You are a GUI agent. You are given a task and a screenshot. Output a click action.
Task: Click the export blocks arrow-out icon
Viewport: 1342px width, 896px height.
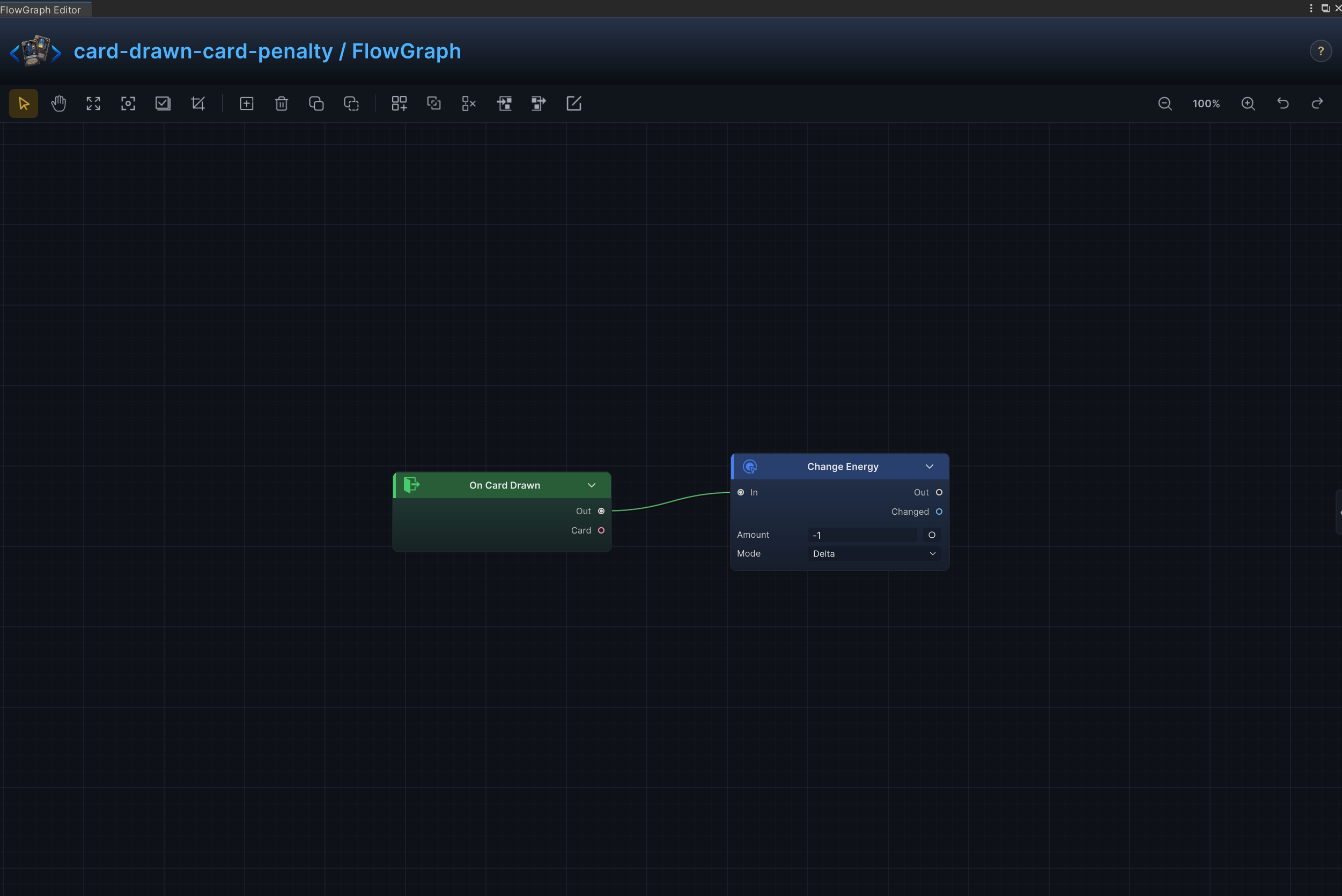click(539, 103)
